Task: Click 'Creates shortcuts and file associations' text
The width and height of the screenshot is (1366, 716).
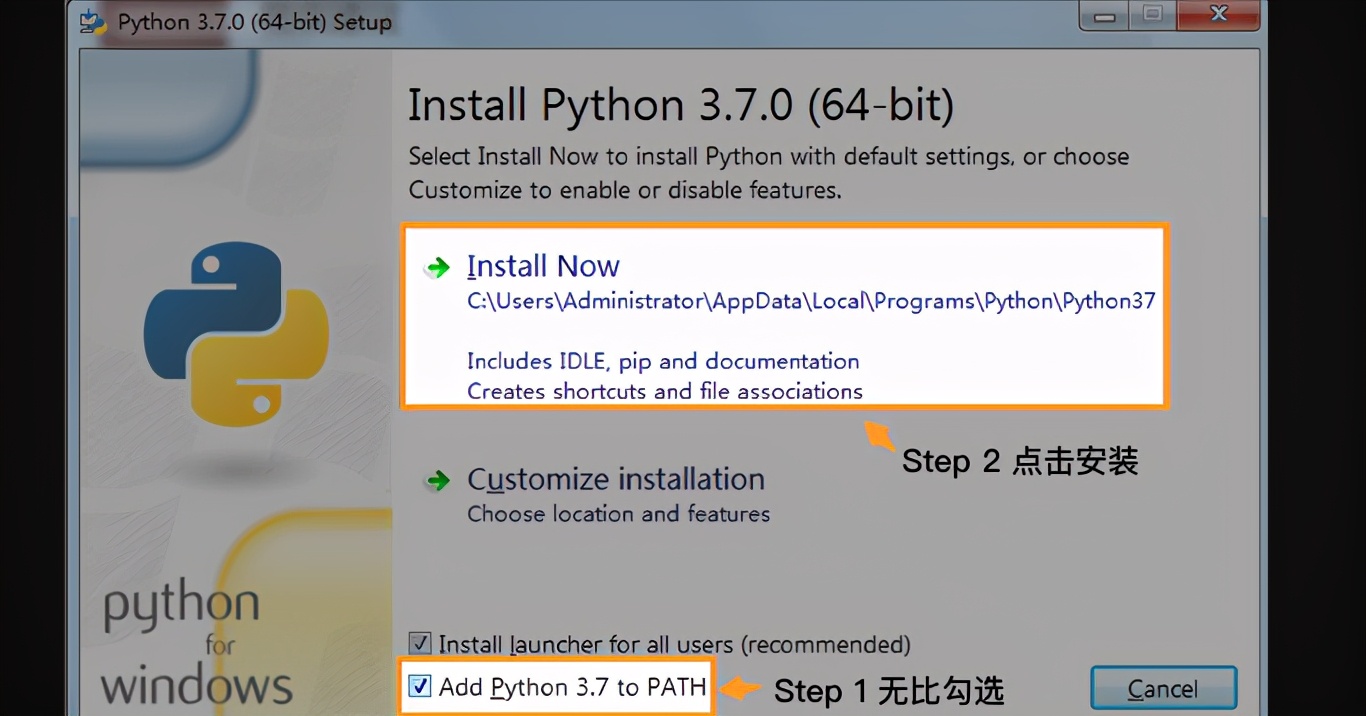Action: [x=665, y=391]
